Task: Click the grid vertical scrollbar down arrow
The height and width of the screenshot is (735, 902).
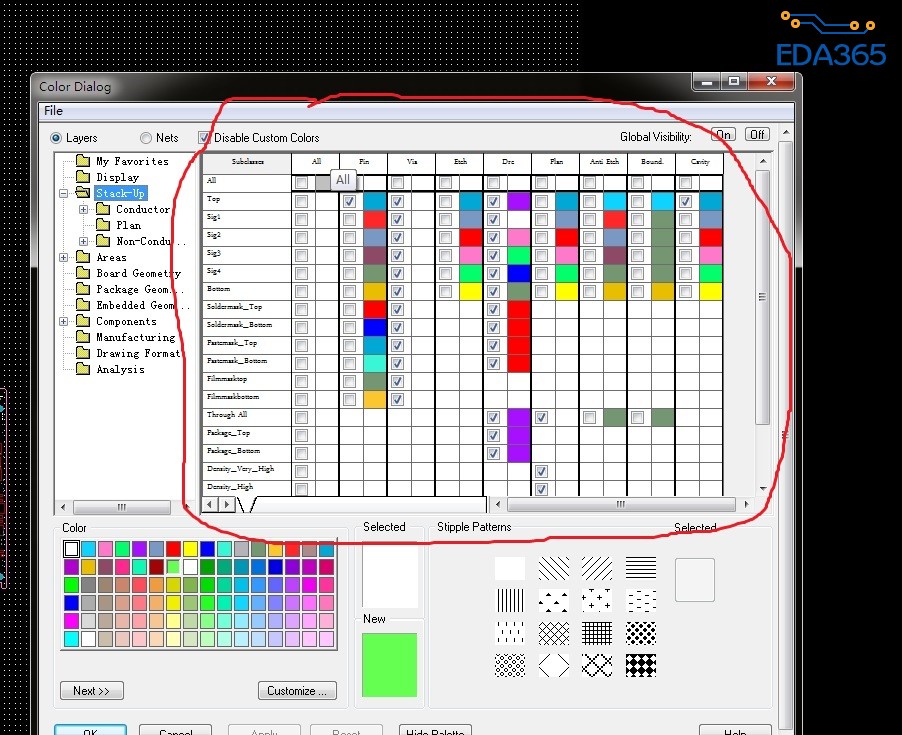Action: (763, 488)
